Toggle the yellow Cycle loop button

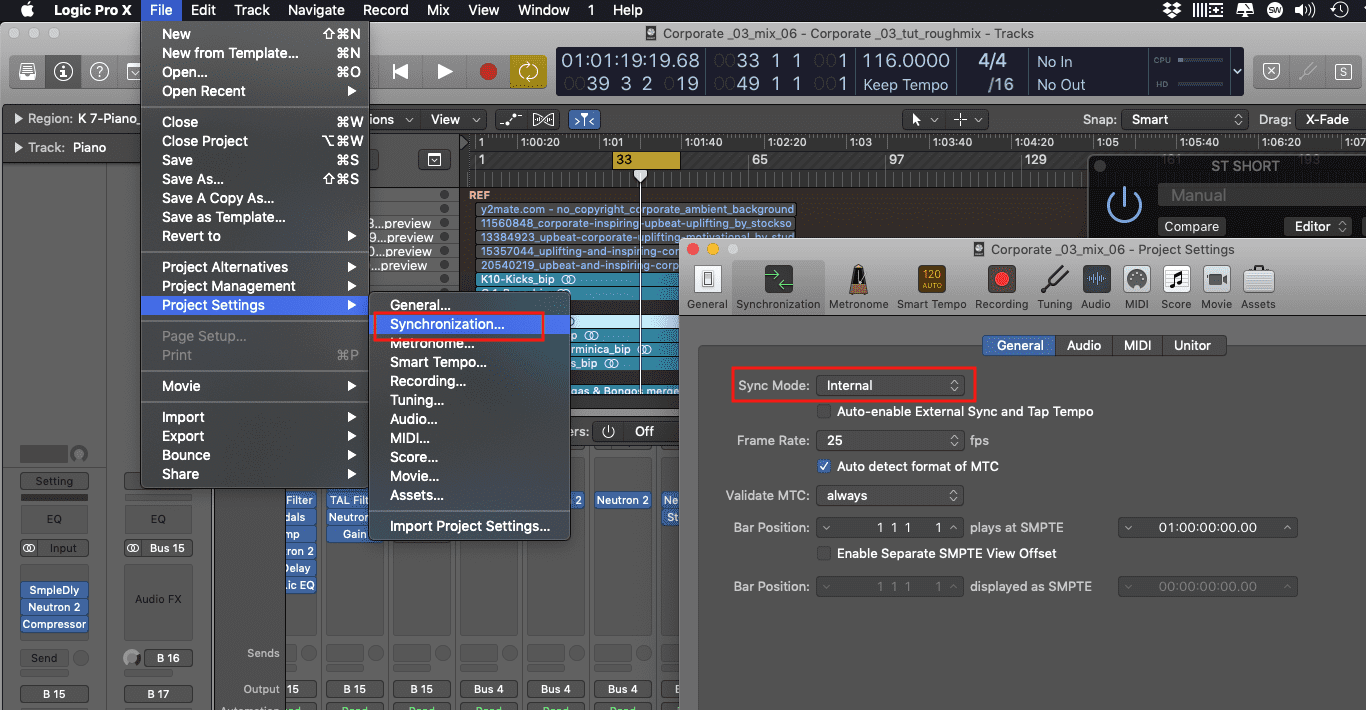[x=526, y=72]
